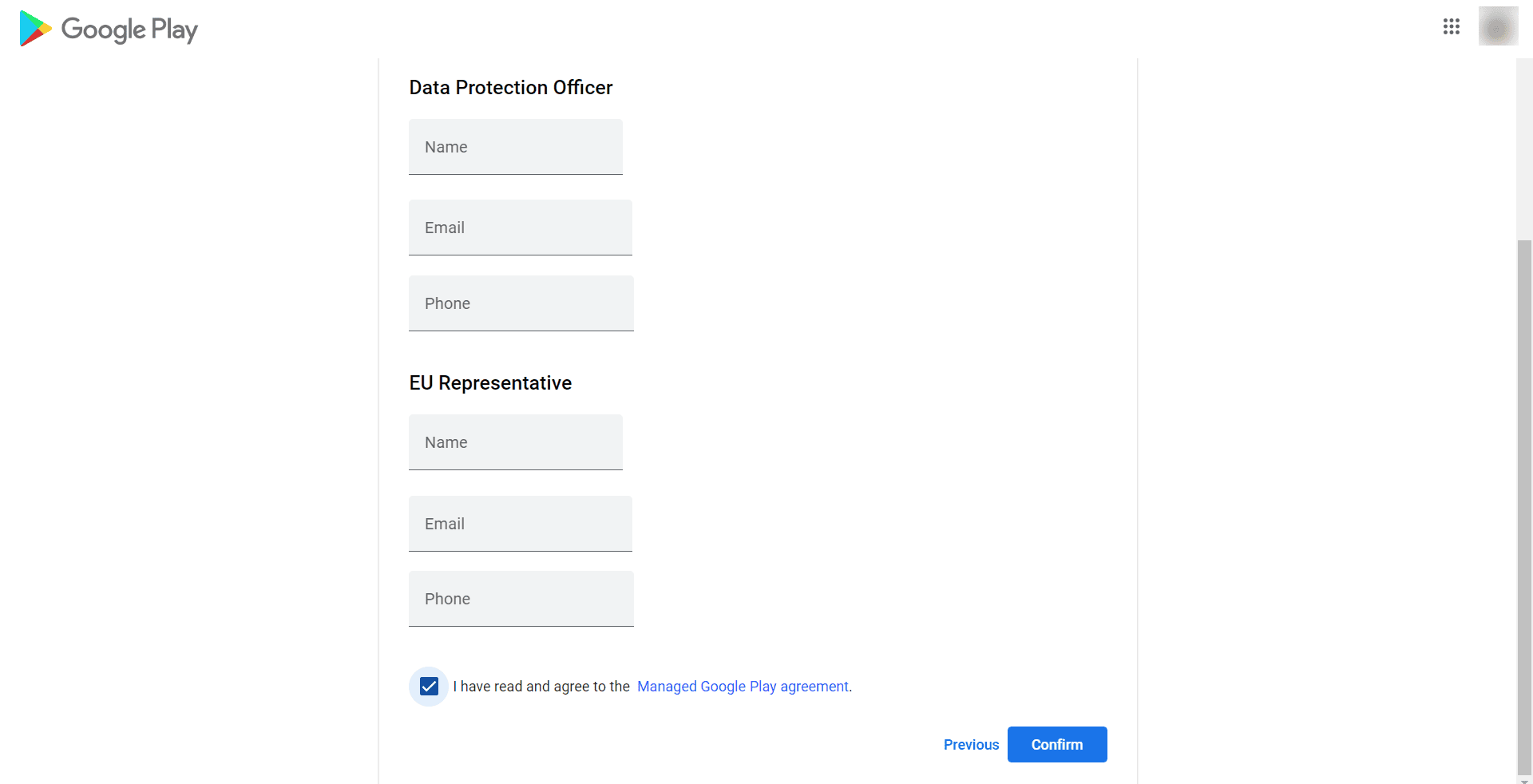Click the Data Protection Officer heading
Image resolution: width=1533 pixels, height=784 pixels.
511,88
